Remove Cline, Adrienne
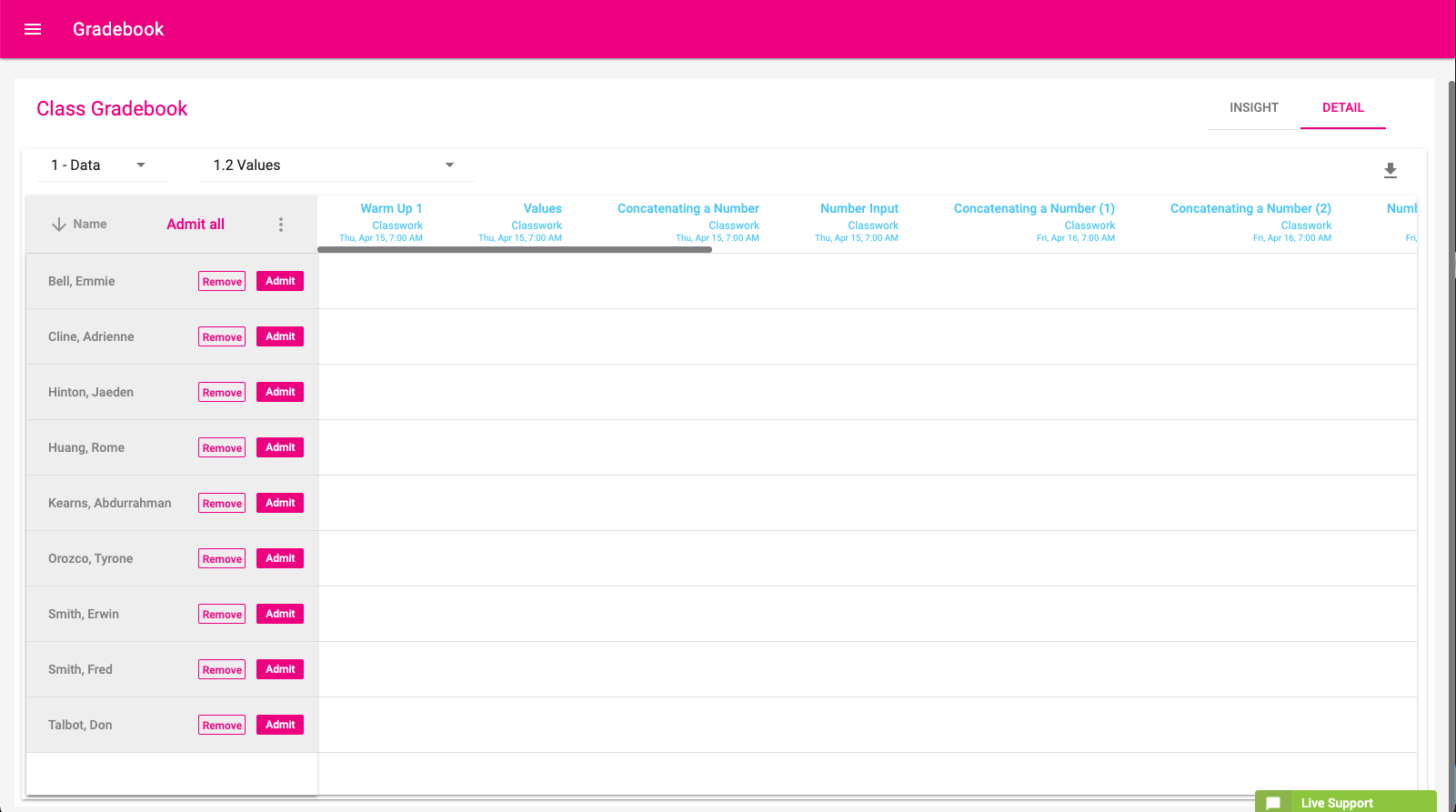 coord(222,337)
